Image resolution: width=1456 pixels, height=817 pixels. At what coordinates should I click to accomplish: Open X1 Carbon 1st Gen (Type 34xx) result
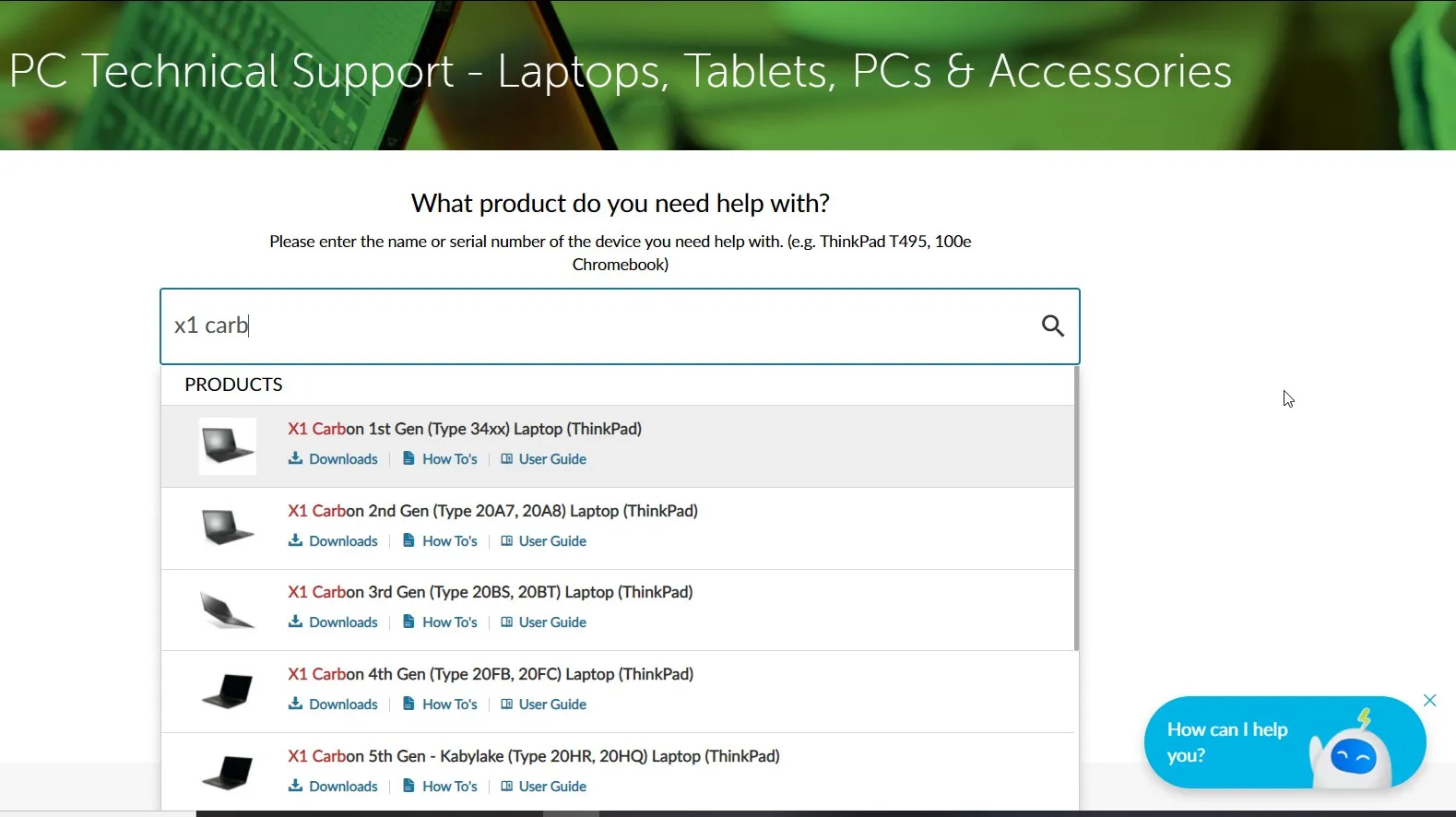coord(465,429)
